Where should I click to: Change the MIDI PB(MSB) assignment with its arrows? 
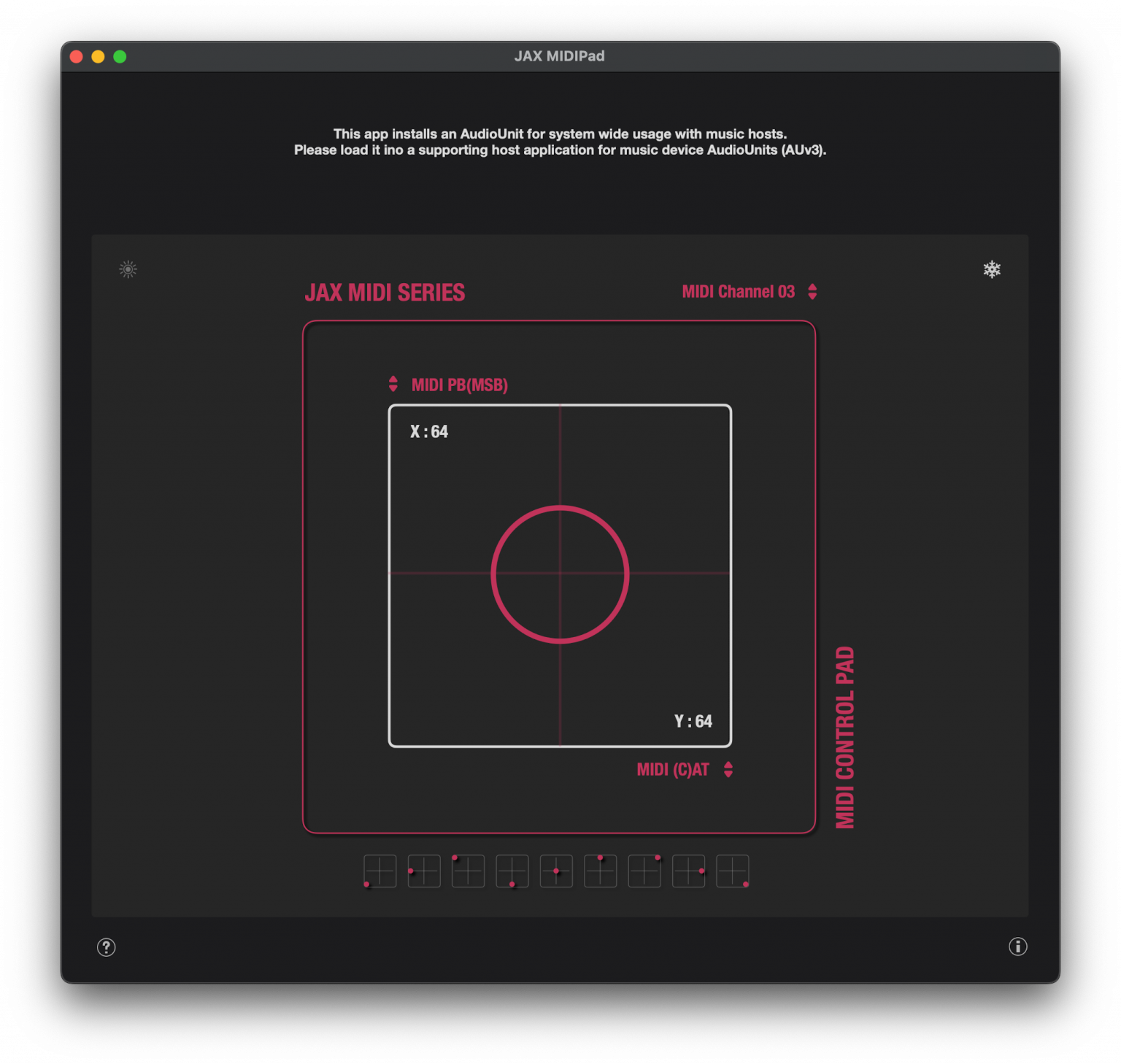(x=393, y=384)
